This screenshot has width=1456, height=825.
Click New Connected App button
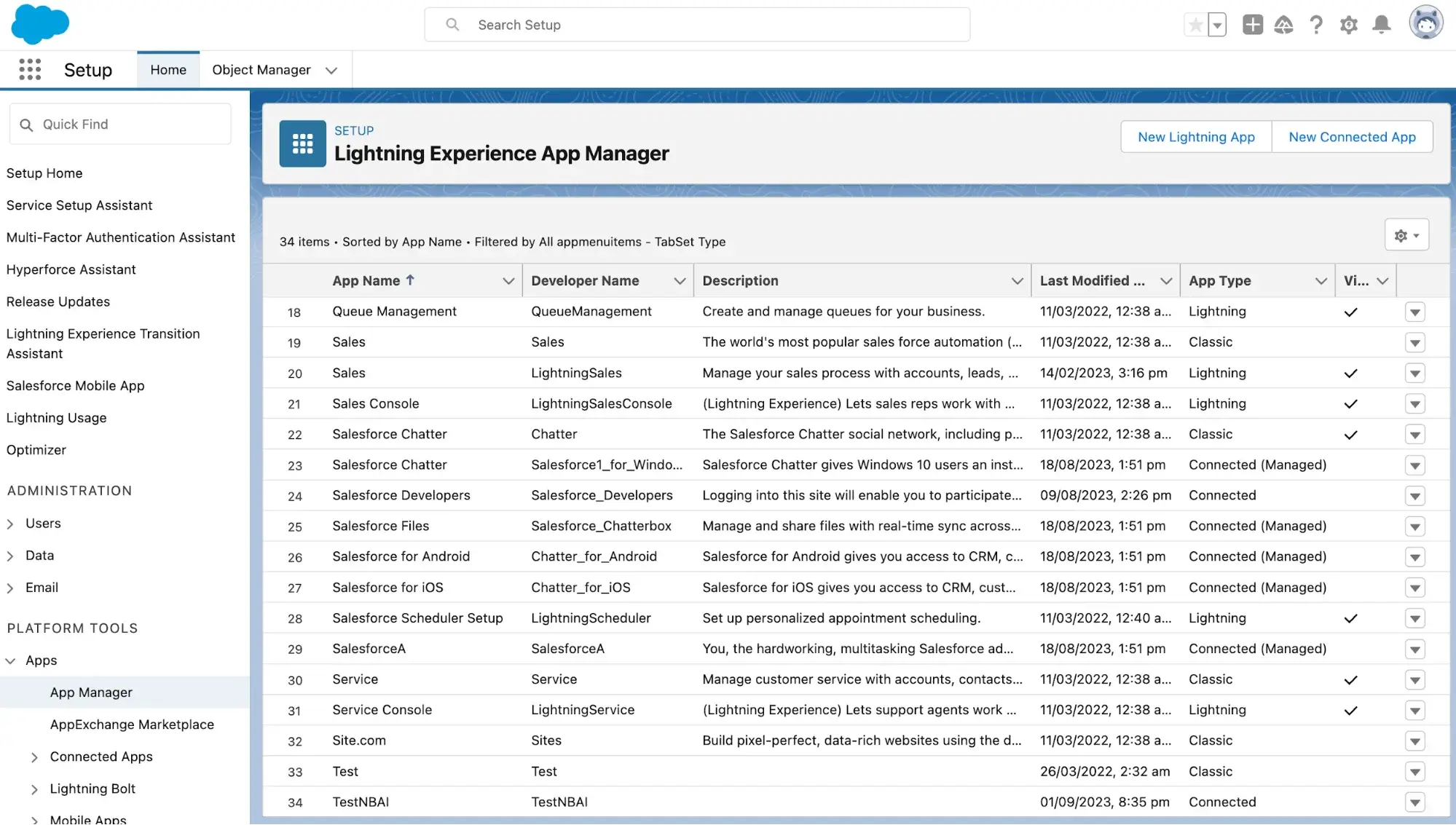(x=1352, y=137)
